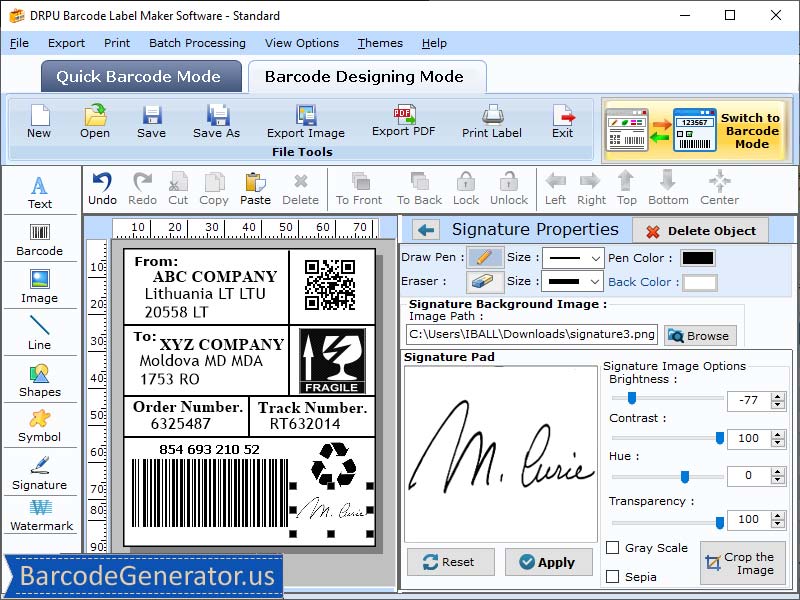Open the Print Label tool
This screenshot has height=600, width=800.
click(490, 122)
